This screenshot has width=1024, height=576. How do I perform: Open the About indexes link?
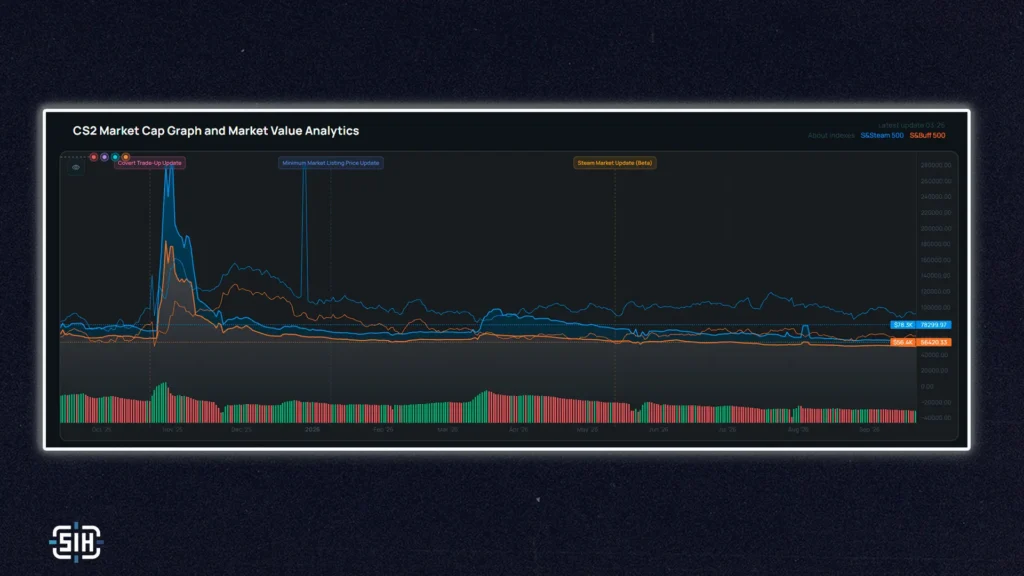pos(831,136)
